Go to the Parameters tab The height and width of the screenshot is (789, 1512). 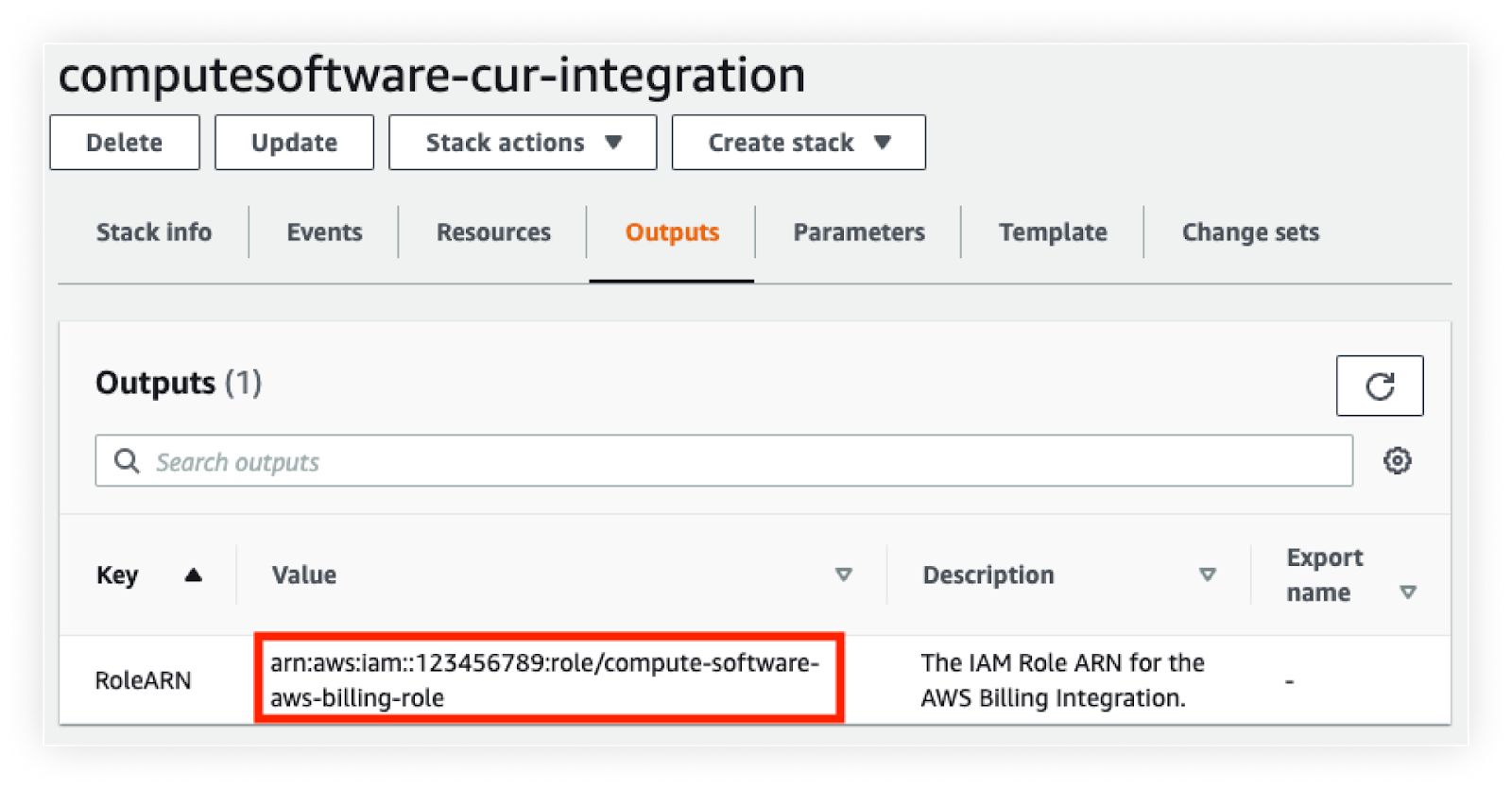point(859,232)
